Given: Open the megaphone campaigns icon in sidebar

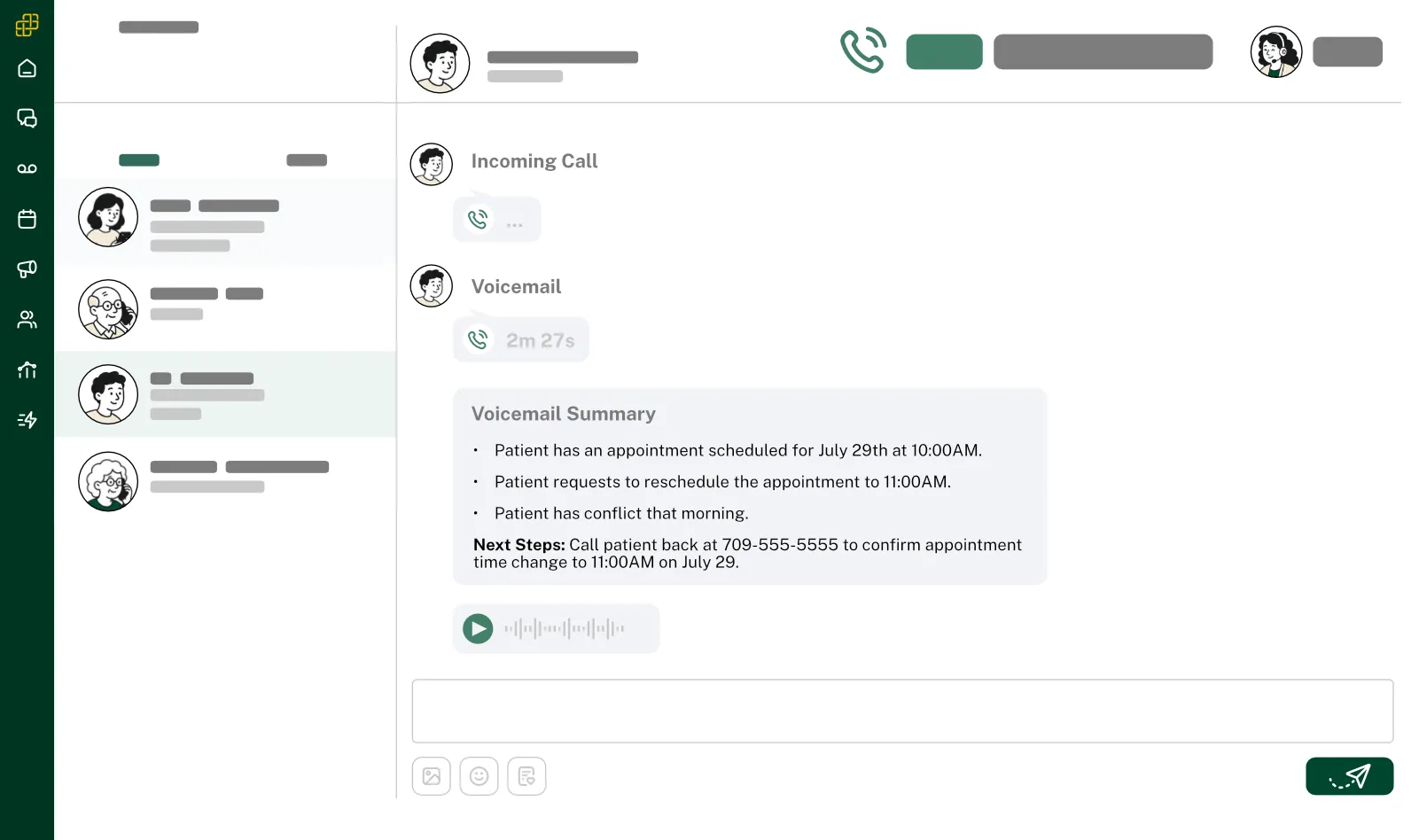Looking at the screenshot, I should coord(27,269).
